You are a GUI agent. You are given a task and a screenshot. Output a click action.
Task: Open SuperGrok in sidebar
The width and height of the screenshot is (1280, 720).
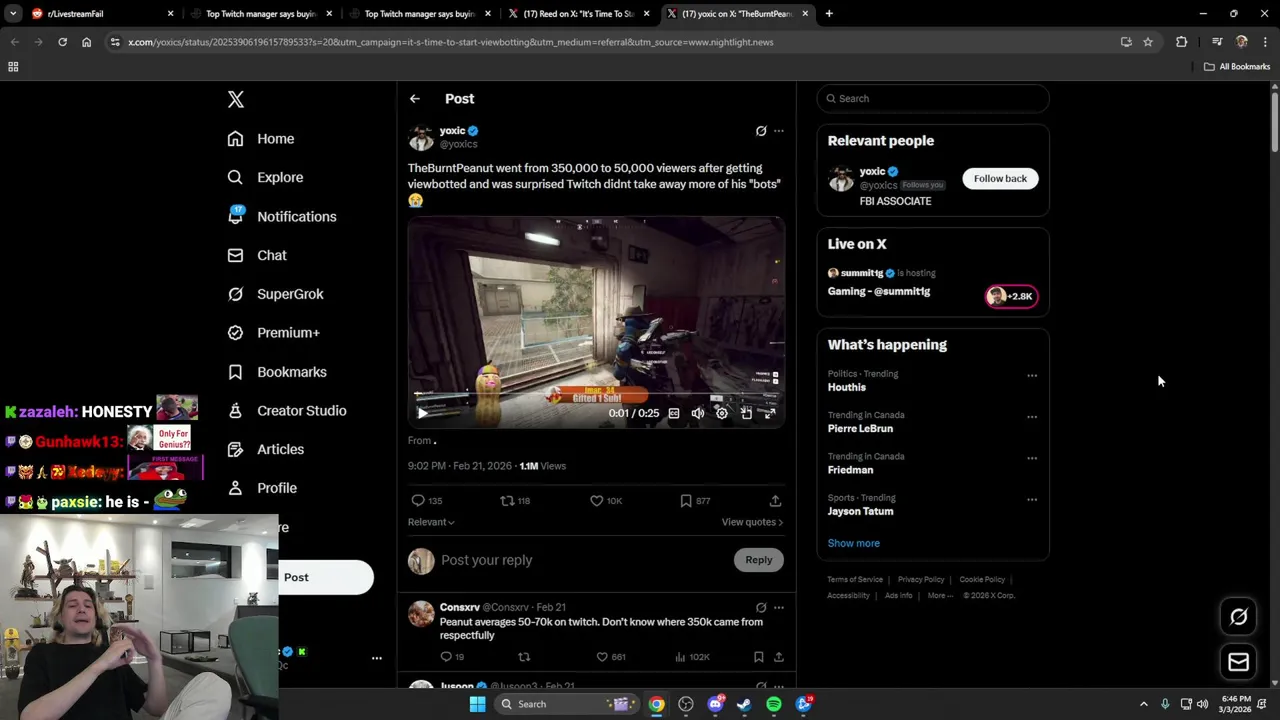coord(275,294)
